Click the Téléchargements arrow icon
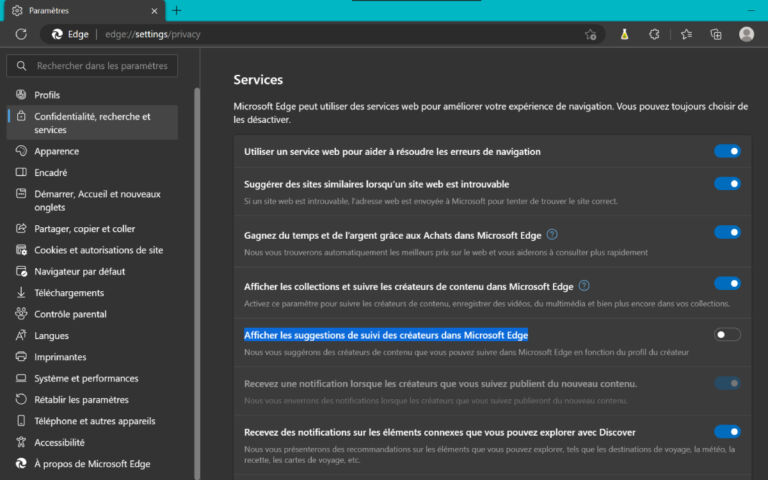This screenshot has height=480, width=768. (21, 292)
